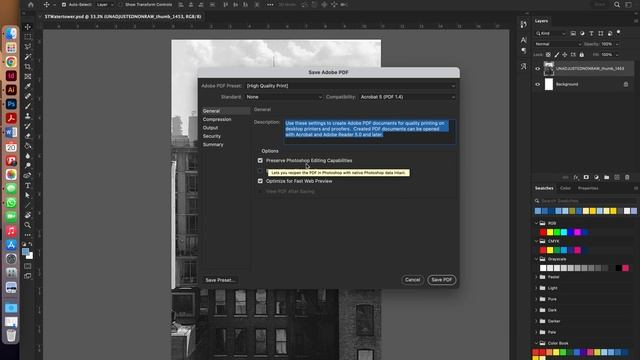Open the layer blend mode dropdown

pos(558,44)
